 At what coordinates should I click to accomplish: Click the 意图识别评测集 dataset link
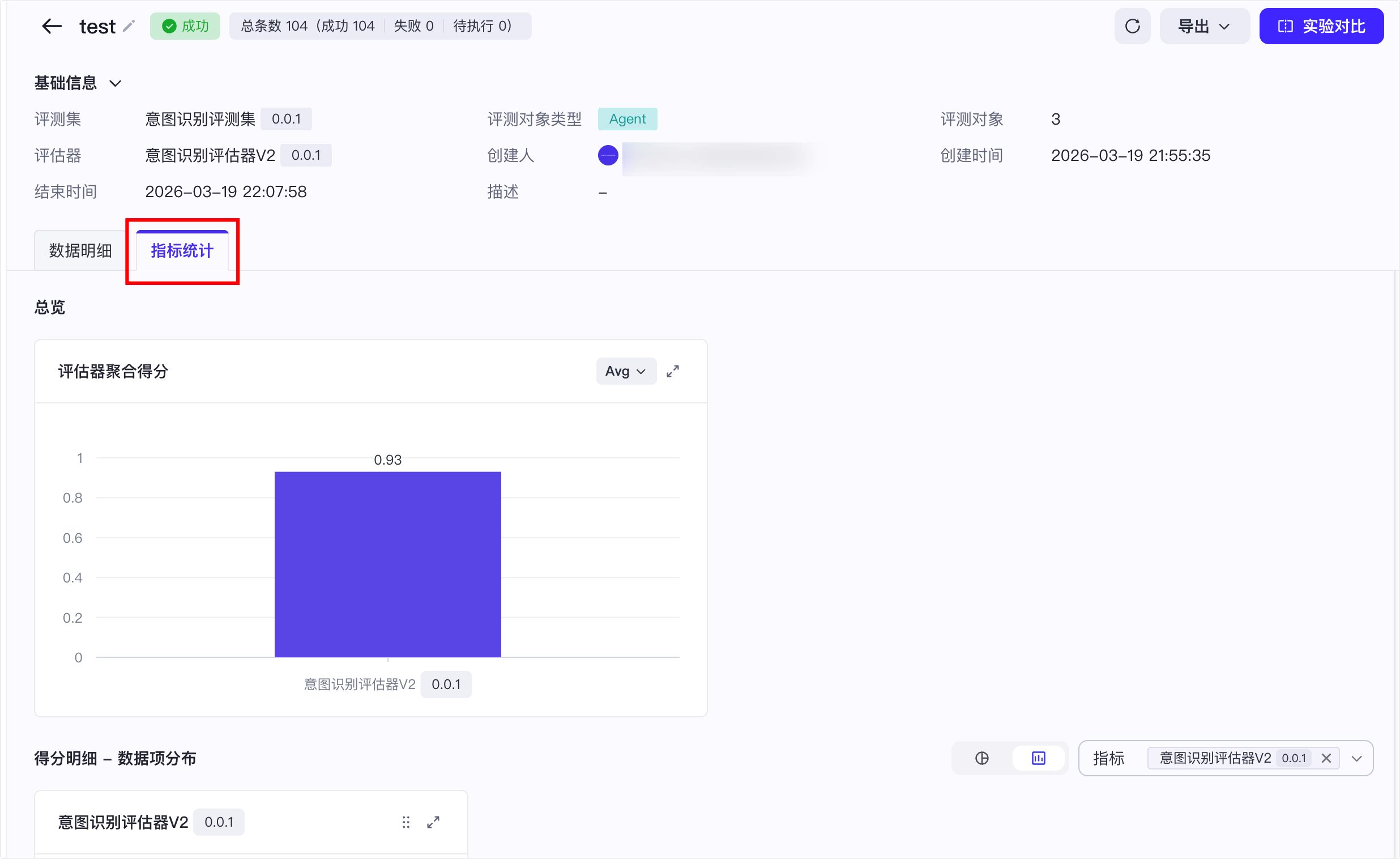pos(200,119)
